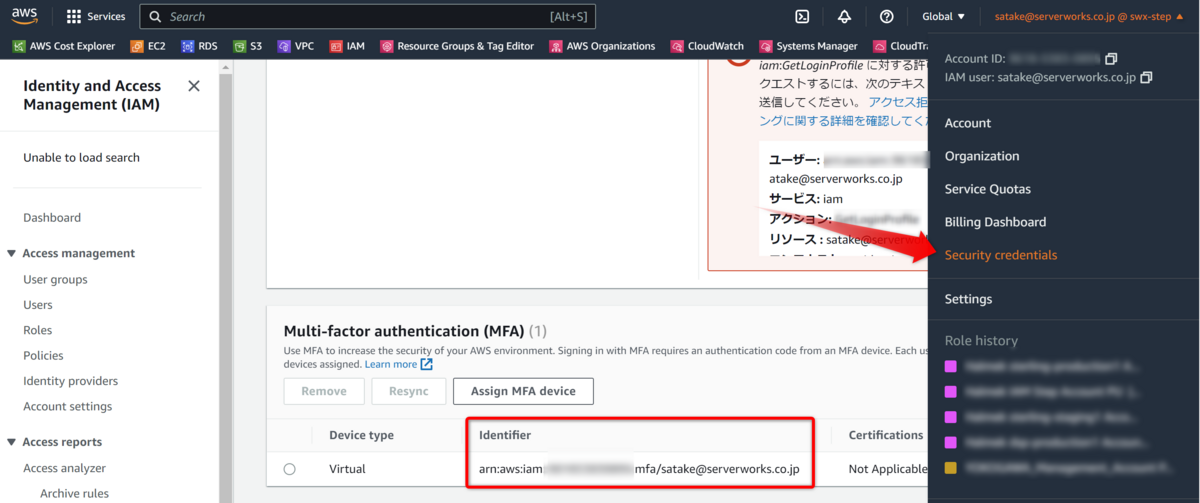Open the Services grid menu
Viewport: 1200px width, 503px height.
point(96,16)
